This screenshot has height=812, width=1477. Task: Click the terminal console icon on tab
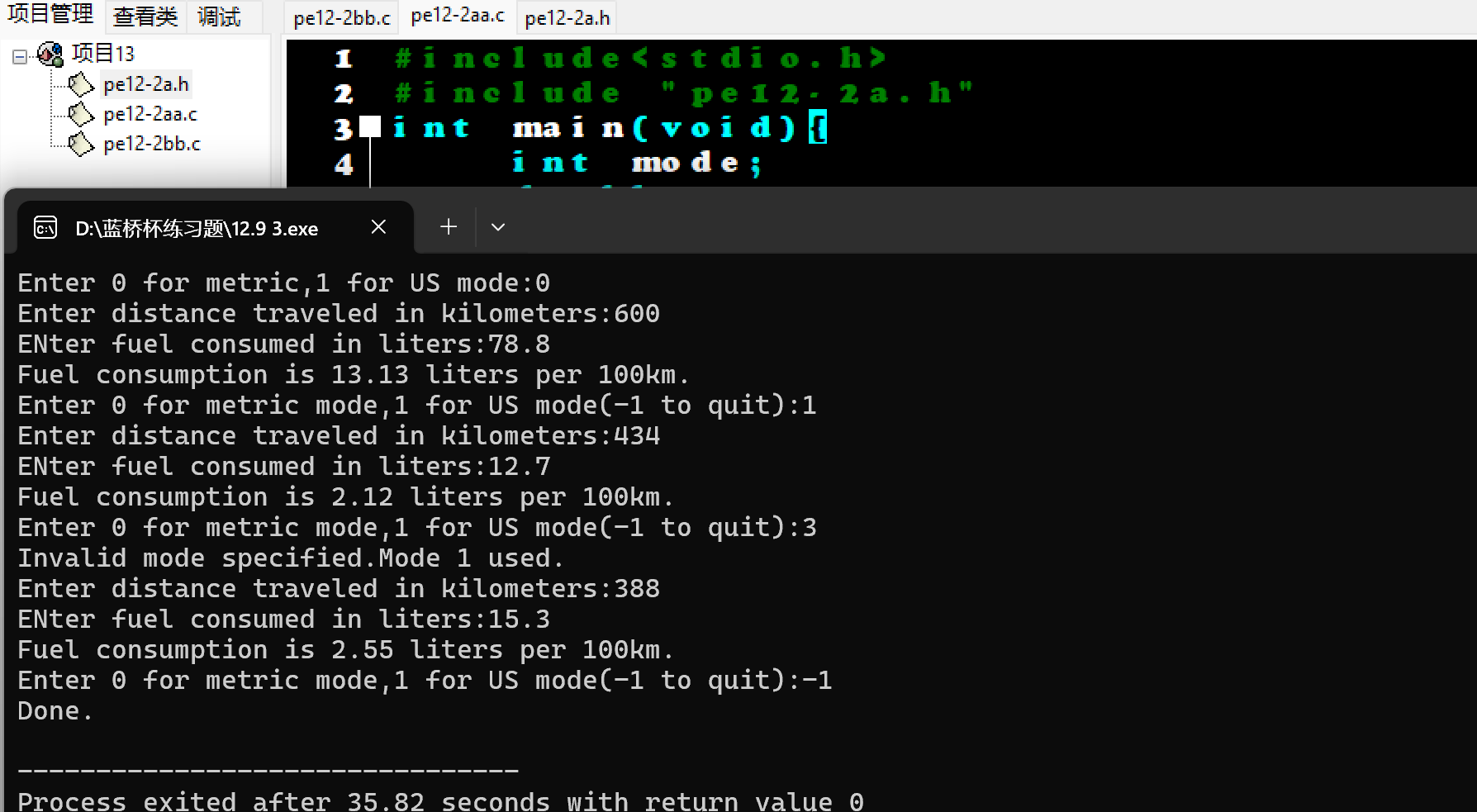[45, 227]
